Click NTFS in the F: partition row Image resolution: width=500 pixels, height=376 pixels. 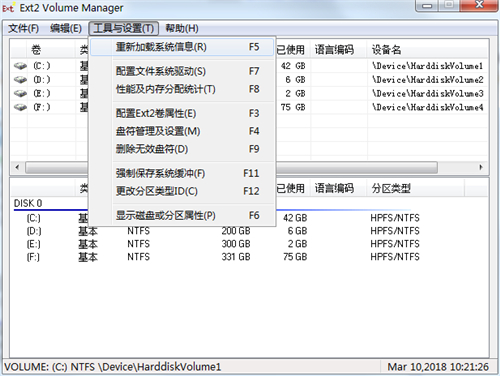(138, 257)
